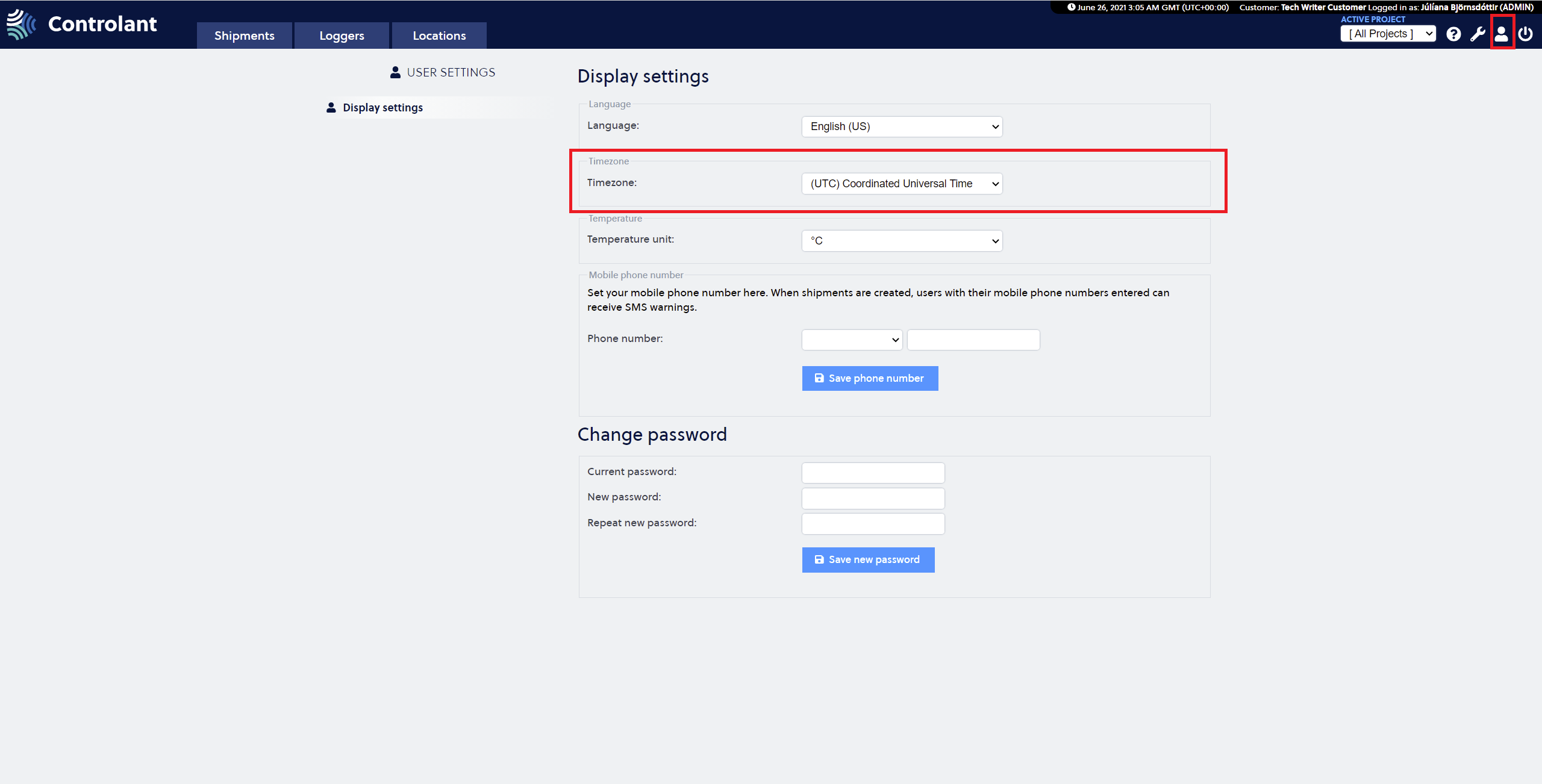Open the Temperature unit dropdown
The width and height of the screenshot is (1542, 784).
click(902, 241)
